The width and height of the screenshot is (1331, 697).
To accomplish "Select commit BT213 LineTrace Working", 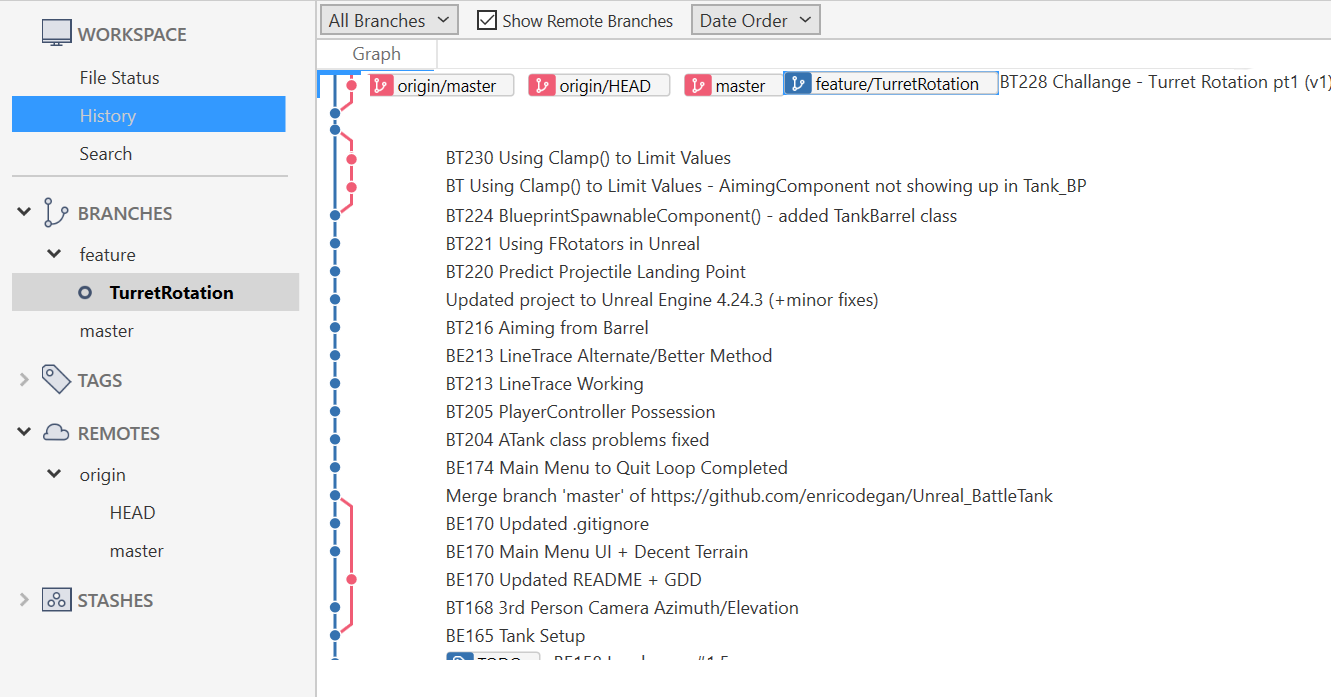I will click(545, 384).
